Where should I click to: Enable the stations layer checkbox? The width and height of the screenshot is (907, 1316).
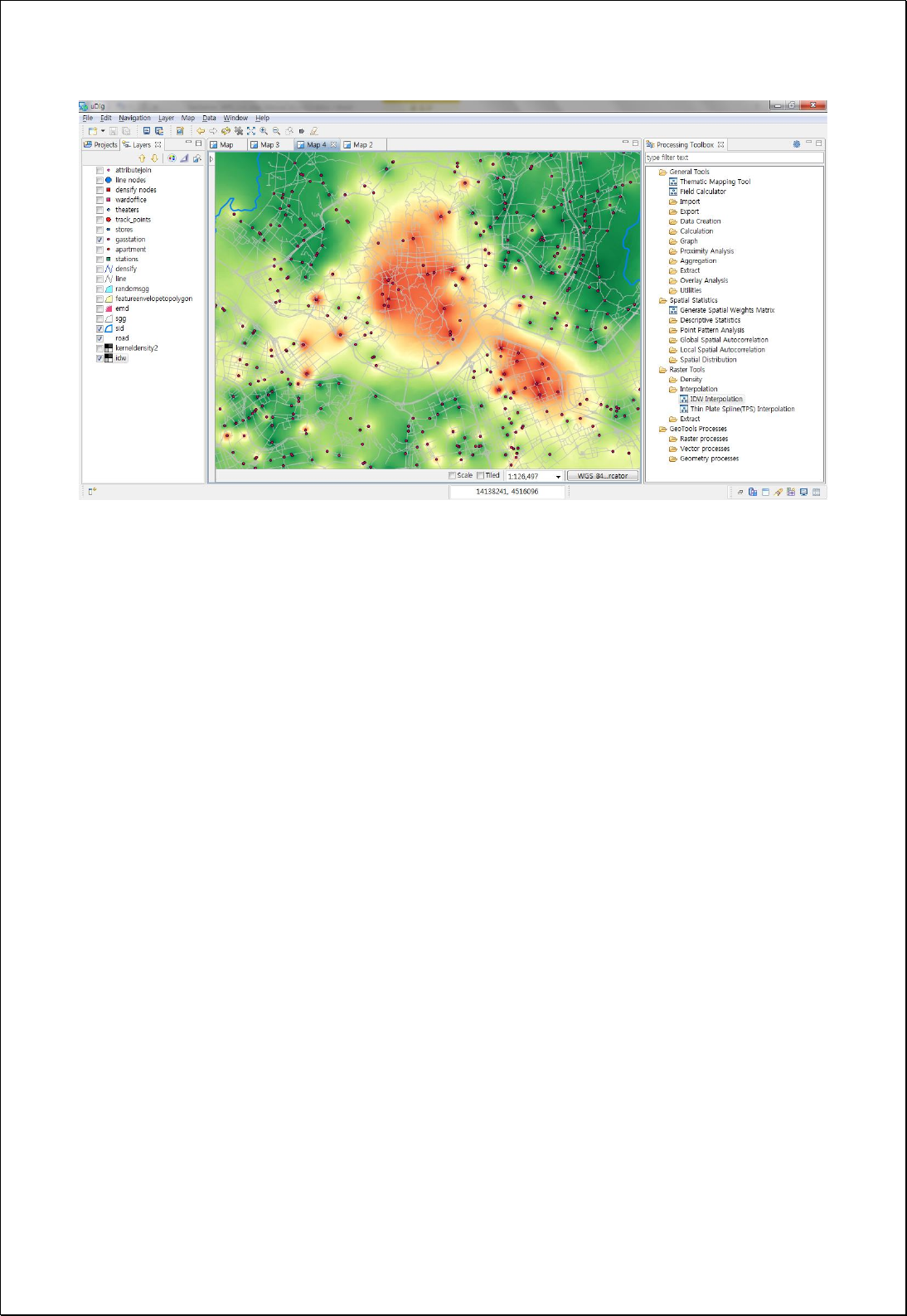click(x=99, y=260)
